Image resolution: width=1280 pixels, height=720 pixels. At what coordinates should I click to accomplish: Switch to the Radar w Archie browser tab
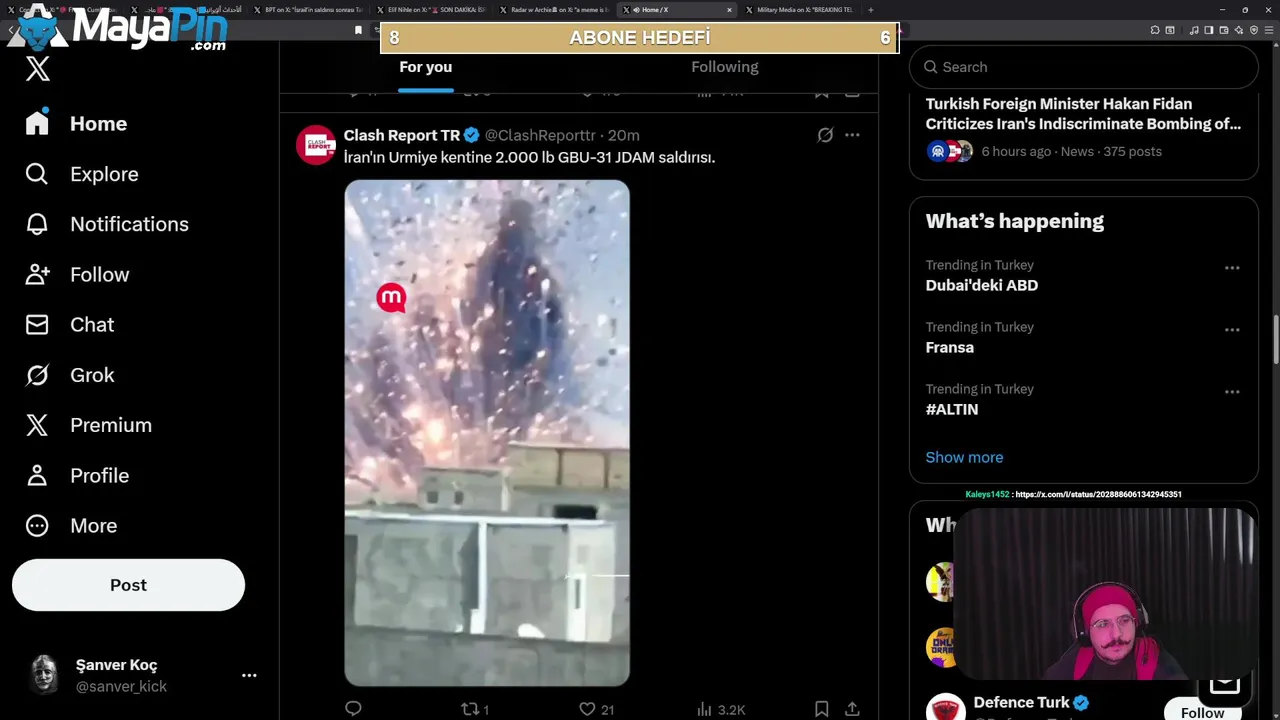tap(554, 10)
